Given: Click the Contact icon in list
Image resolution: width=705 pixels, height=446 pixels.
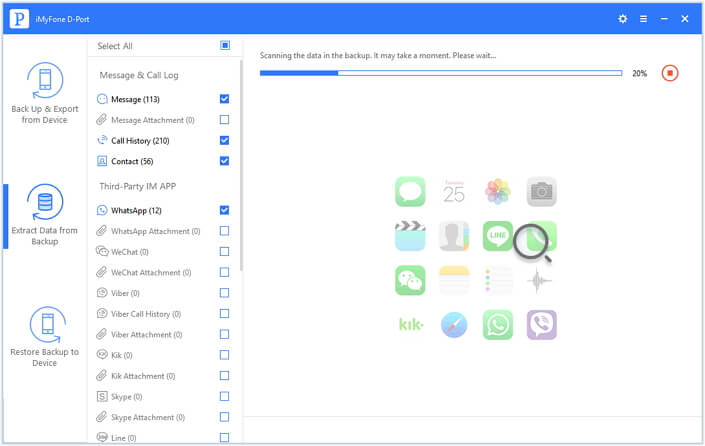Looking at the screenshot, I should pyautogui.click(x=102, y=161).
